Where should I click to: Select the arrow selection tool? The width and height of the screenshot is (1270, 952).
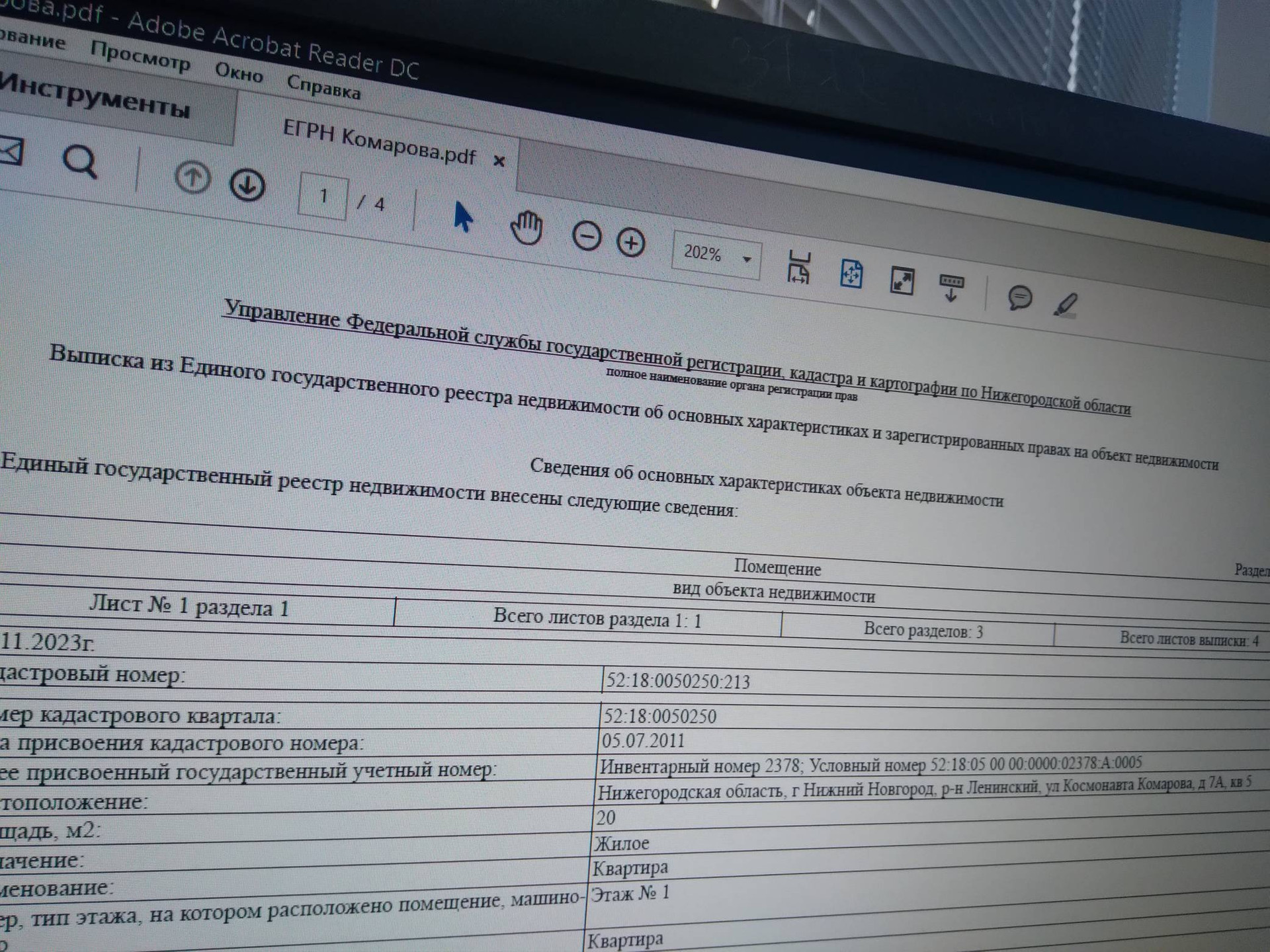pos(462,217)
